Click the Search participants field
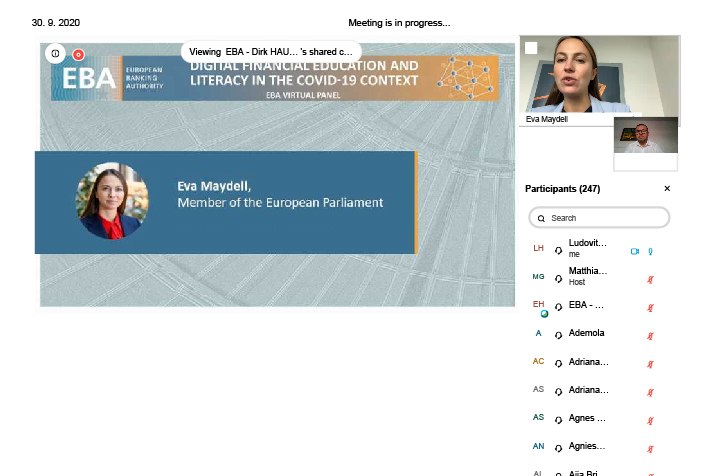 600,217
